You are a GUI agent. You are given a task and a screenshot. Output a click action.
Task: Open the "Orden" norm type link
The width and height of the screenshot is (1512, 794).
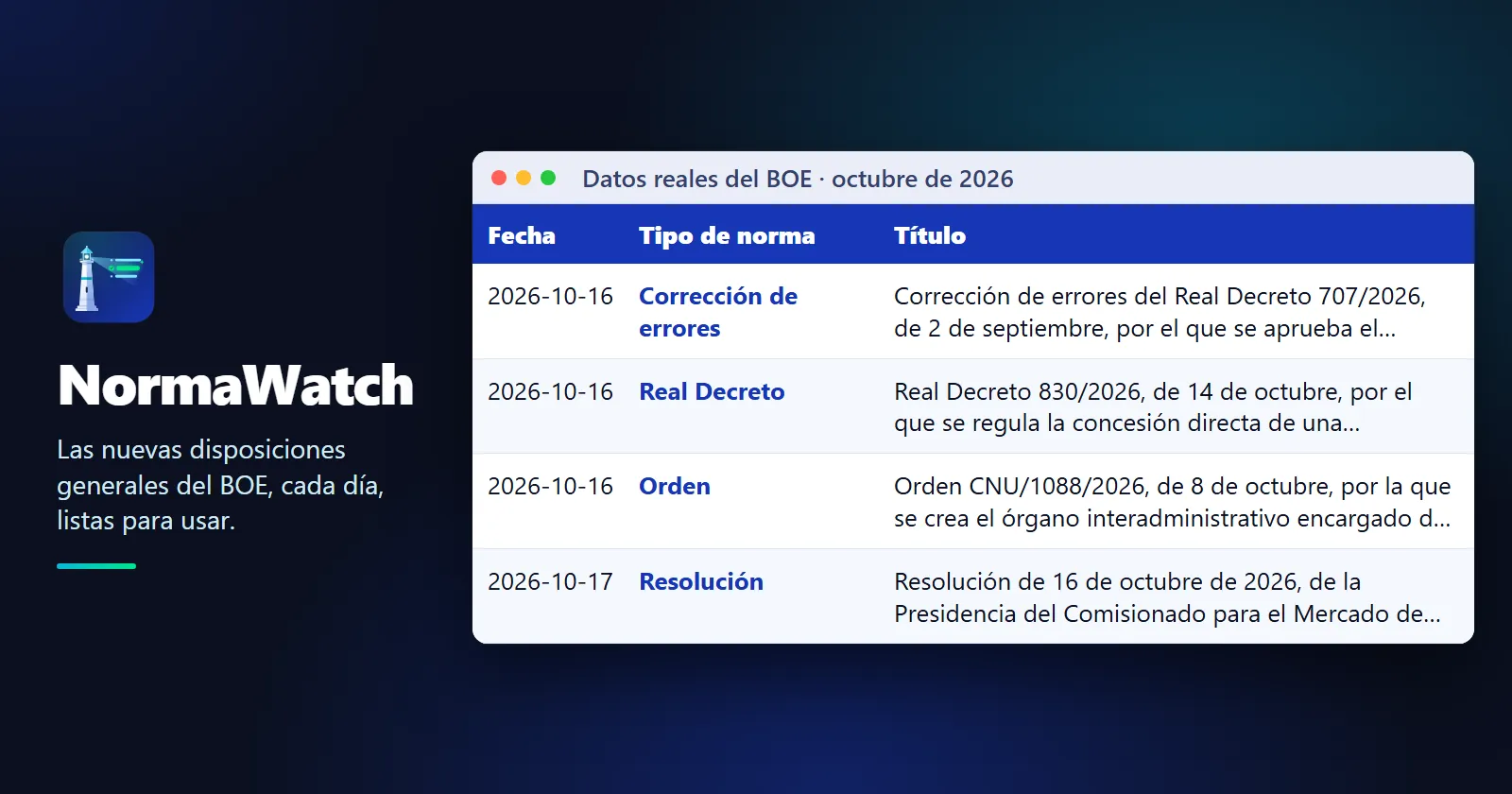point(675,486)
